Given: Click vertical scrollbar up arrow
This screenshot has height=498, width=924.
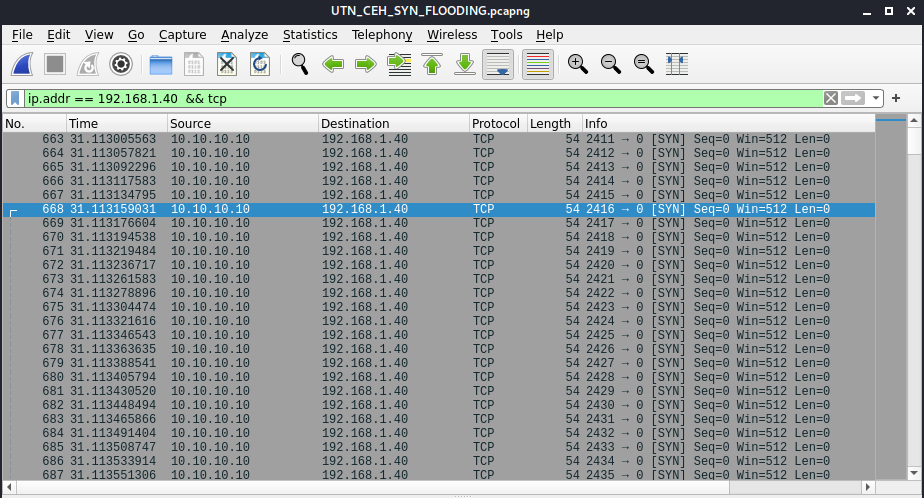Looking at the screenshot, I should 914,121.
